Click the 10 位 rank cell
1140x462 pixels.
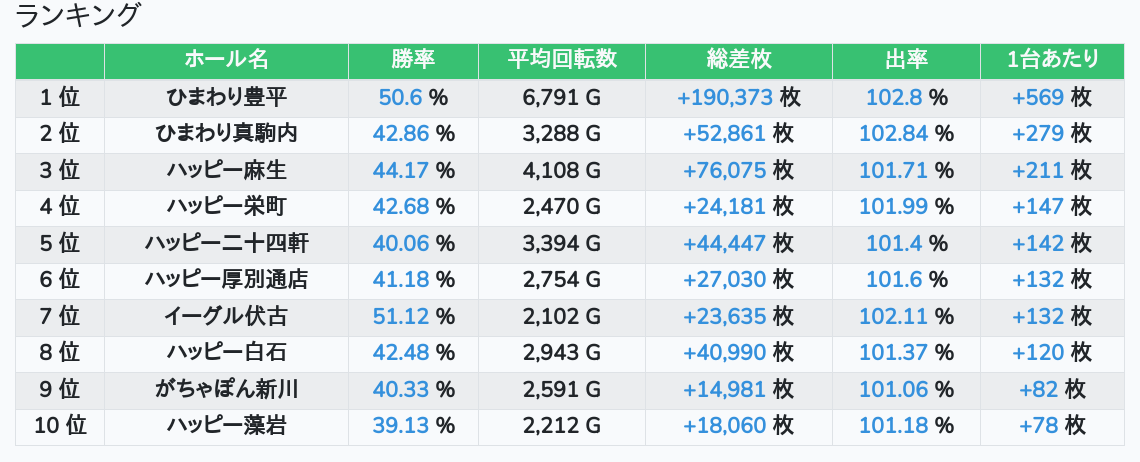pos(60,426)
